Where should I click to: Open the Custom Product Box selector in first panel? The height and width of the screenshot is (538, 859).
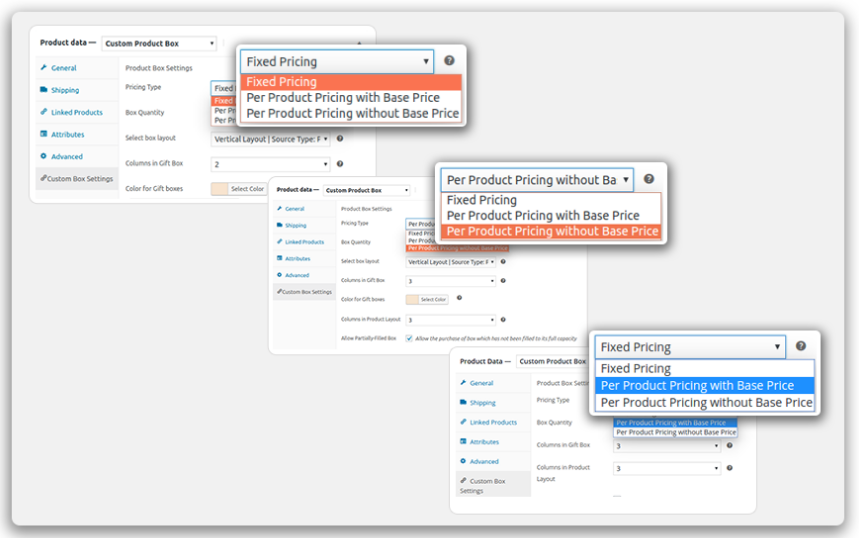pyautogui.click(x=159, y=43)
